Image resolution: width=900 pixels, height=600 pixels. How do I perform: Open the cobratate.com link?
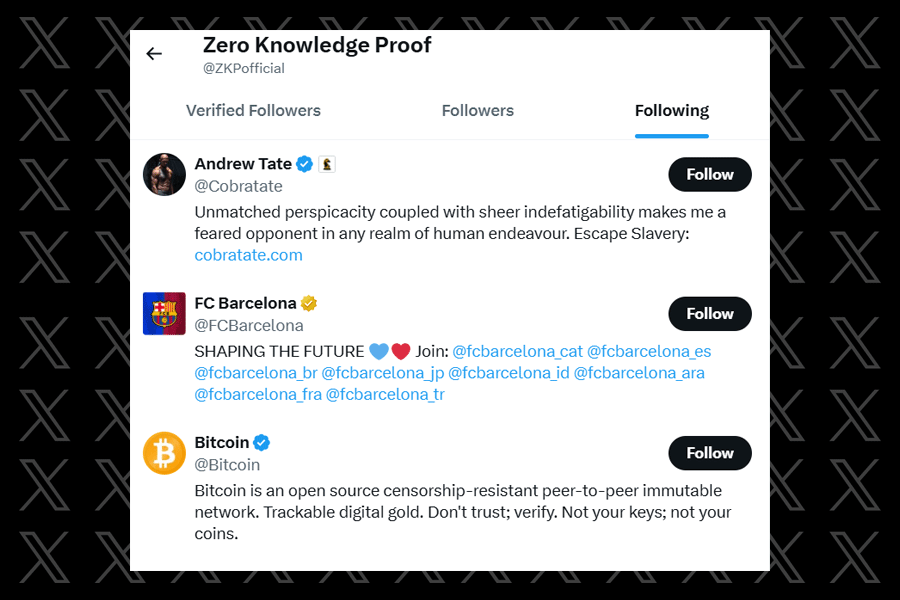[249, 255]
